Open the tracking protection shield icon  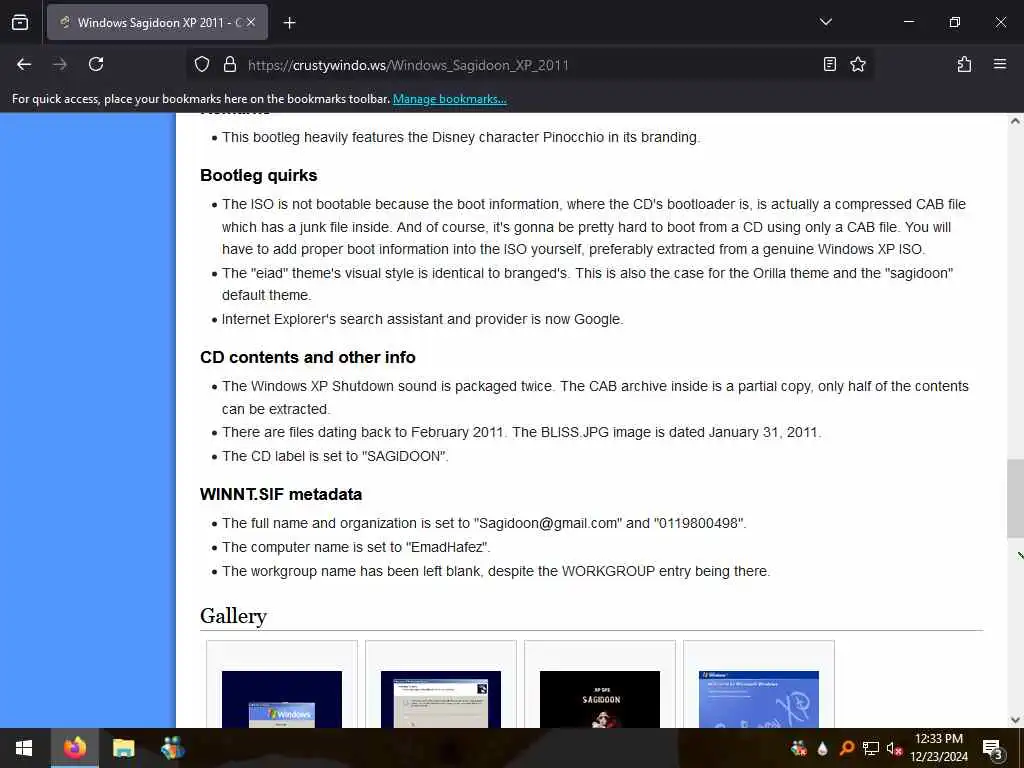click(202, 64)
